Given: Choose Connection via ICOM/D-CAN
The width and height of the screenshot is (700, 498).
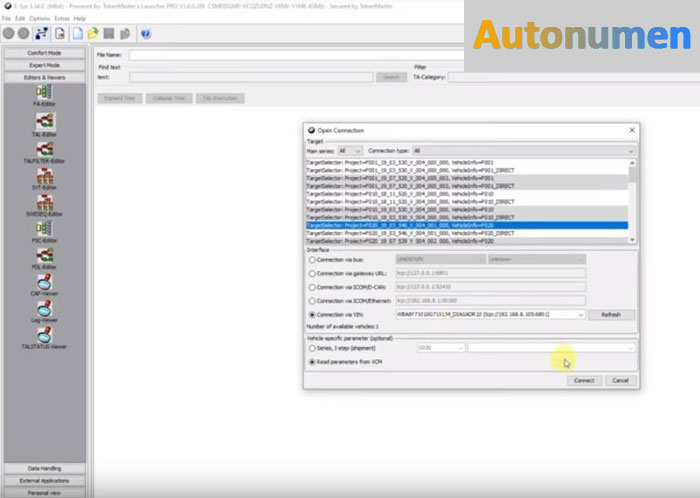Looking at the screenshot, I should coord(312,287).
